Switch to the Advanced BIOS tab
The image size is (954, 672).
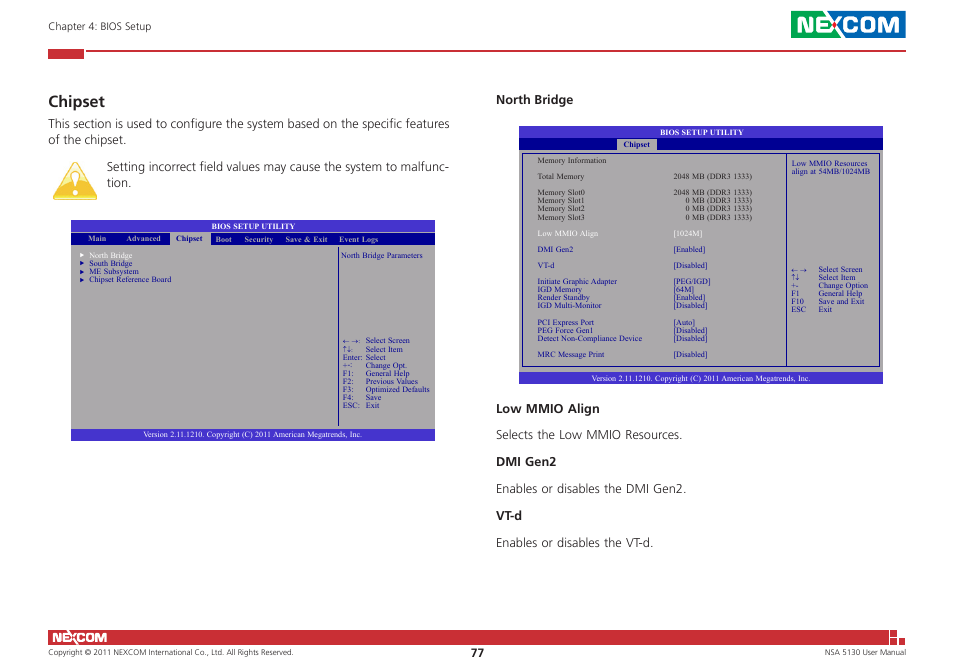pyautogui.click(x=144, y=238)
